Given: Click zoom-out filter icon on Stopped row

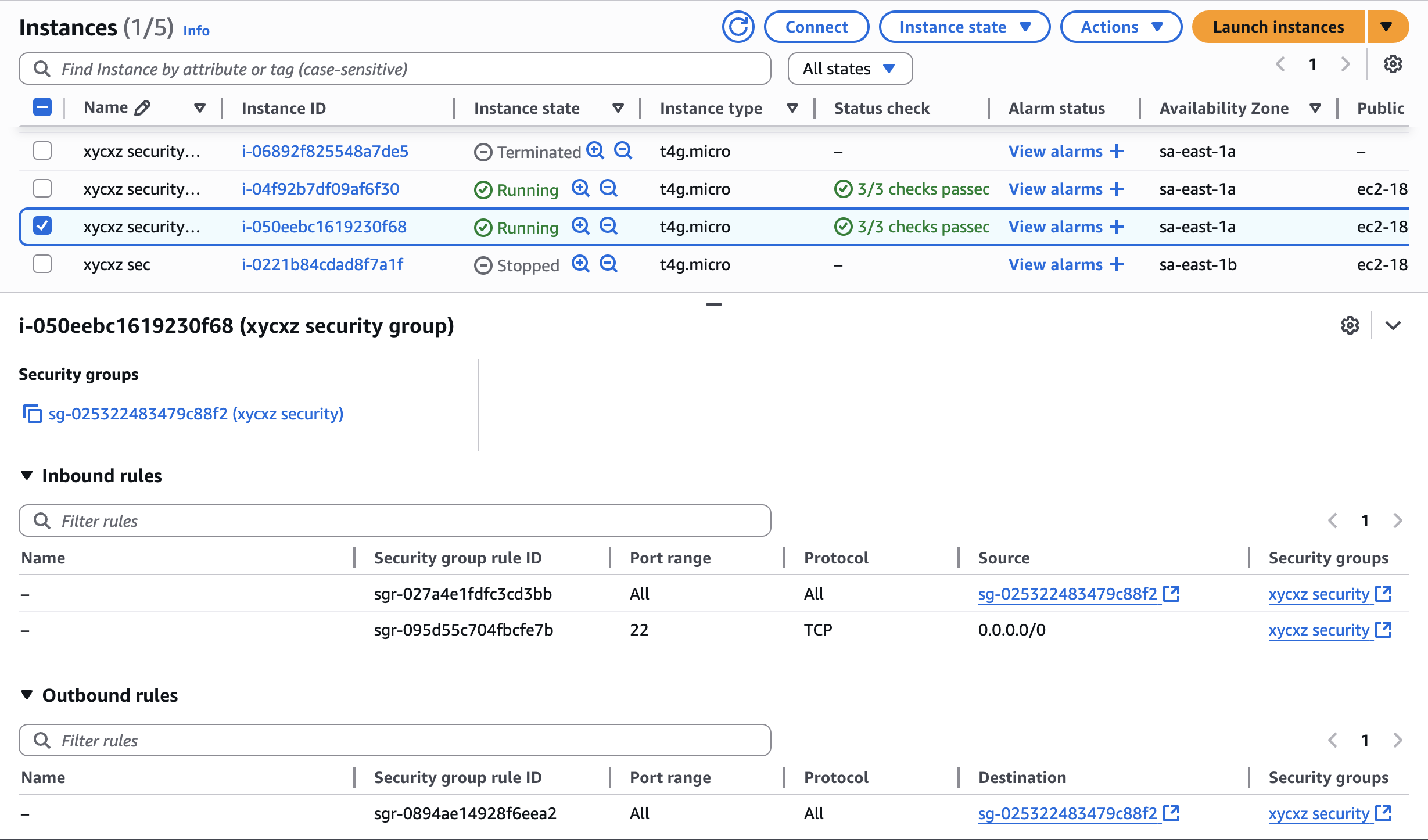Looking at the screenshot, I should click(x=608, y=264).
